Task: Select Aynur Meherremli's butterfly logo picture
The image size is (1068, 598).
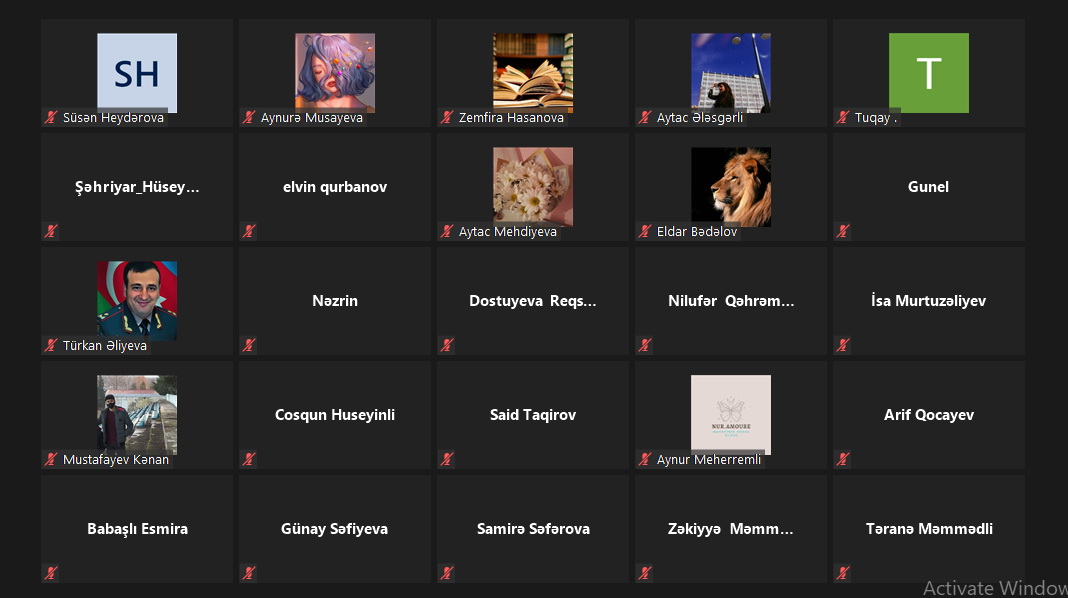Action: tap(731, 414)
